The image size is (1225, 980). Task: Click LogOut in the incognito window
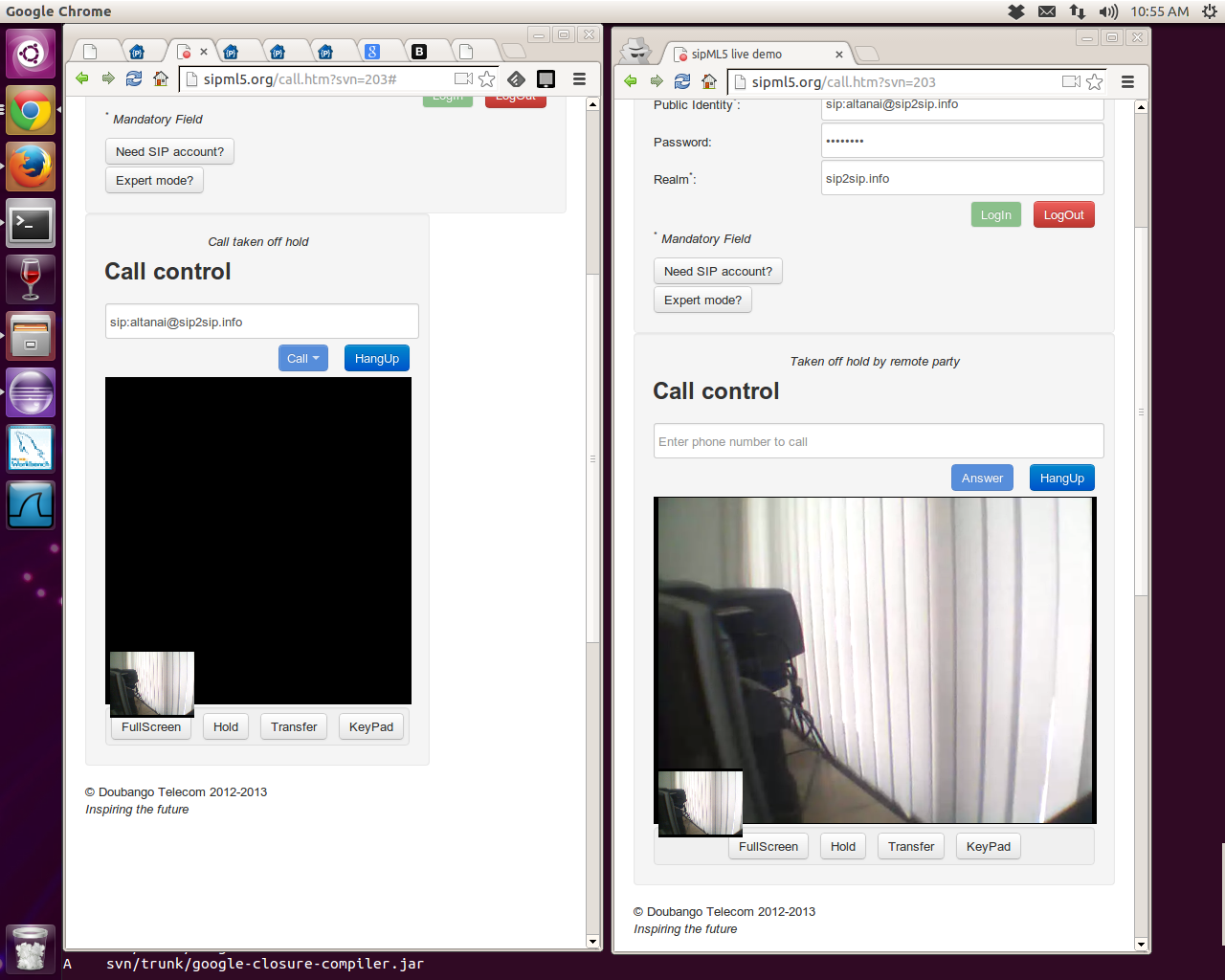(1064, 214)
